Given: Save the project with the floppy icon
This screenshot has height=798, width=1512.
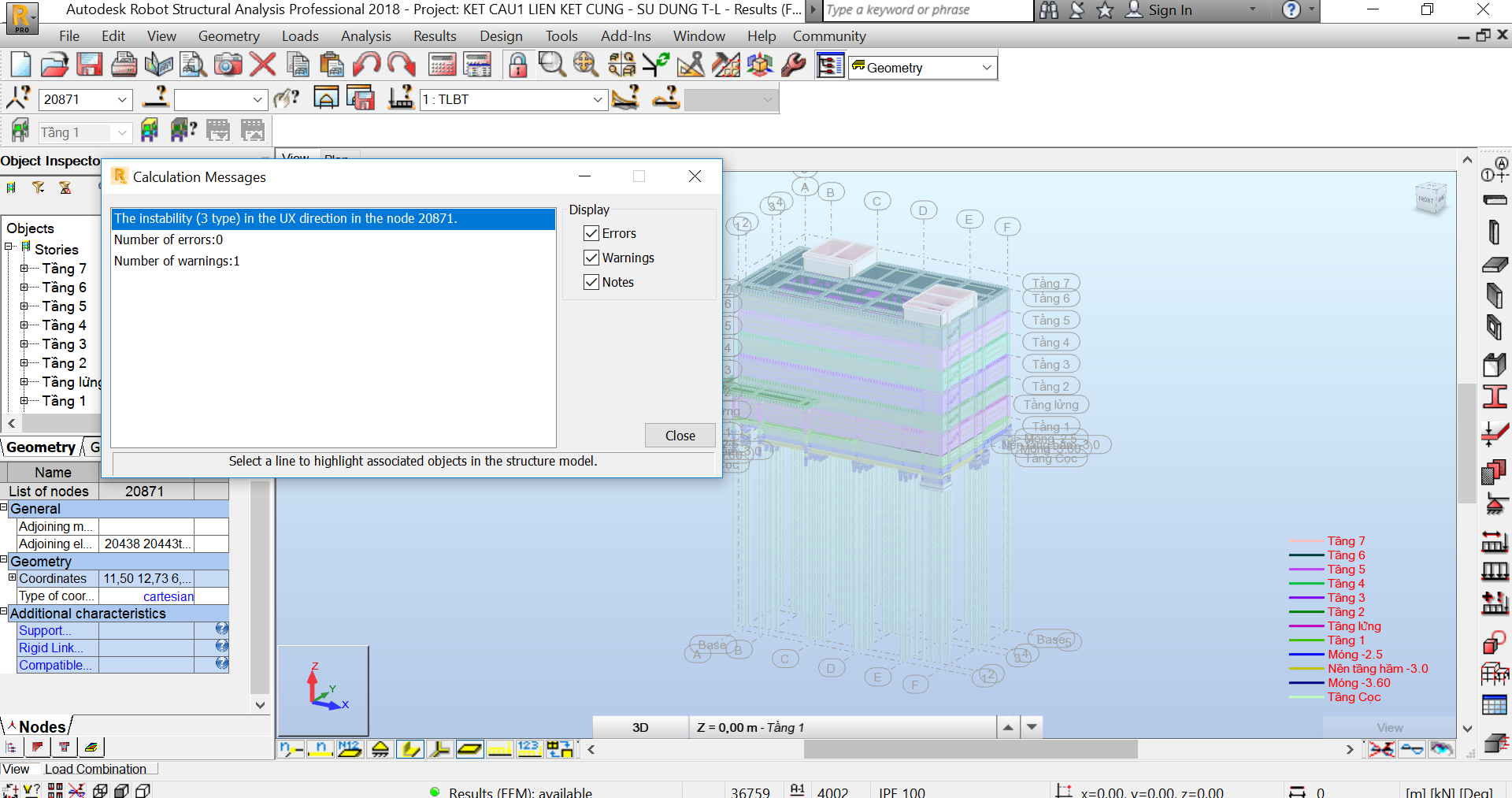Looking at the screenshot, I should point(89,65).
